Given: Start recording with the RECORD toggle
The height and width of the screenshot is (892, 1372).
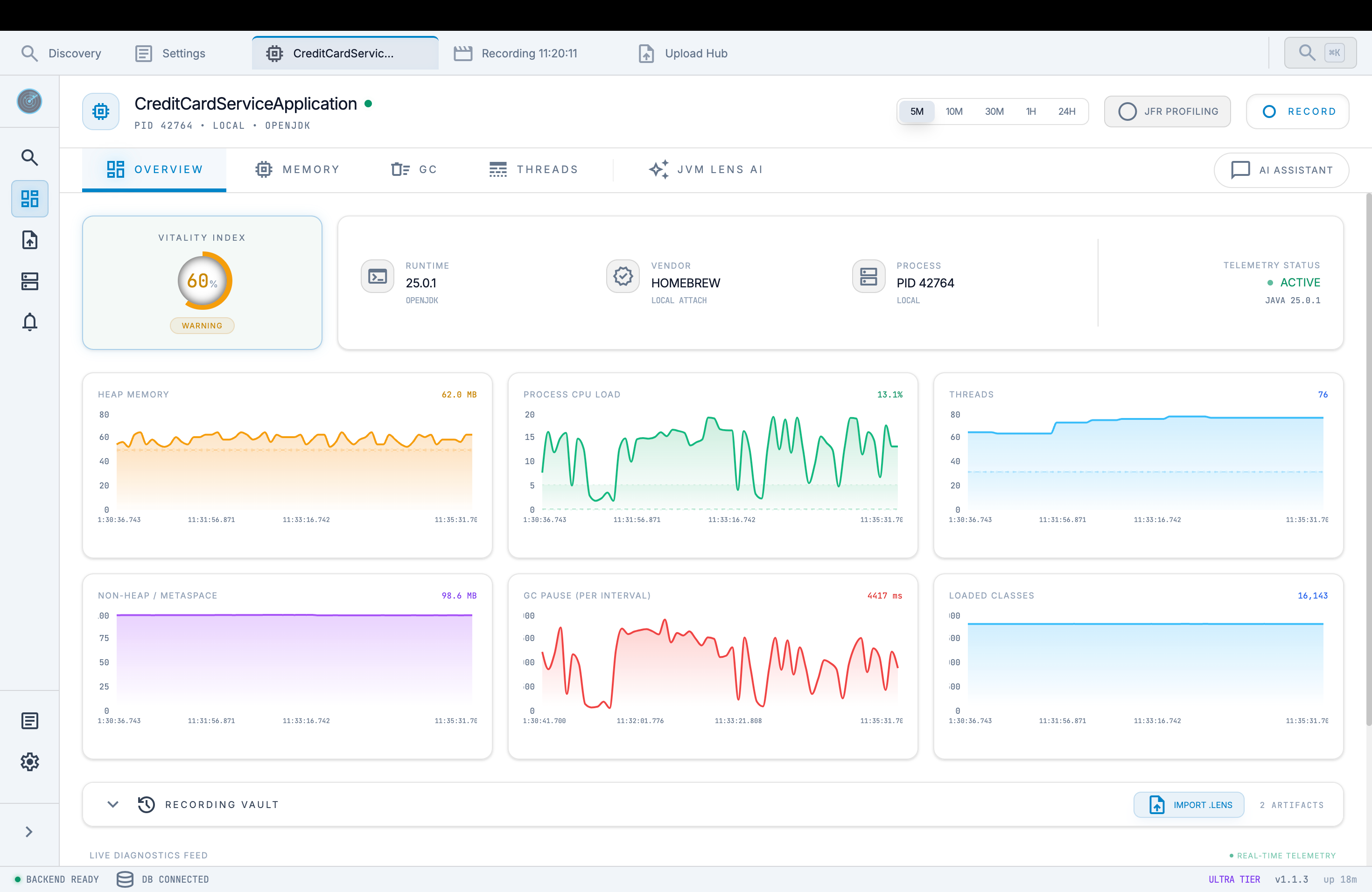Looking at the screenshot, I should coord(1297,111).
